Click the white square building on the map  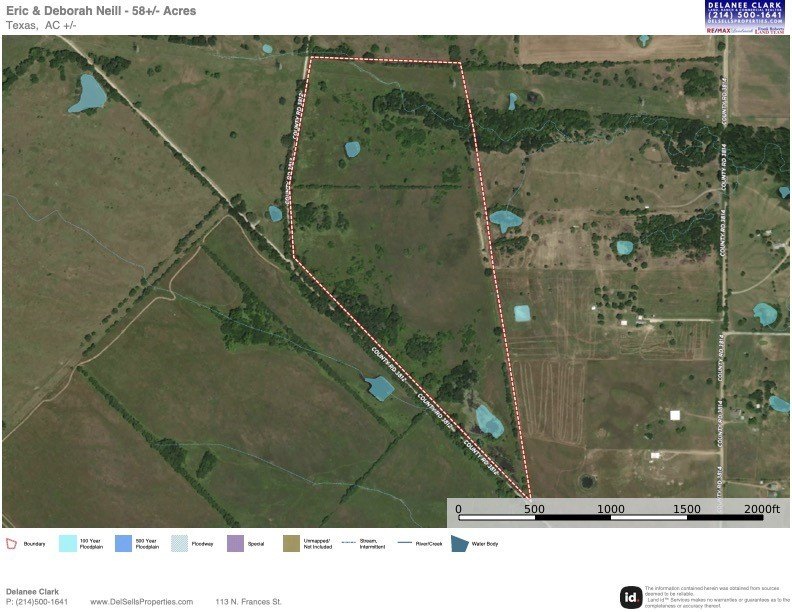click(675, 415)
